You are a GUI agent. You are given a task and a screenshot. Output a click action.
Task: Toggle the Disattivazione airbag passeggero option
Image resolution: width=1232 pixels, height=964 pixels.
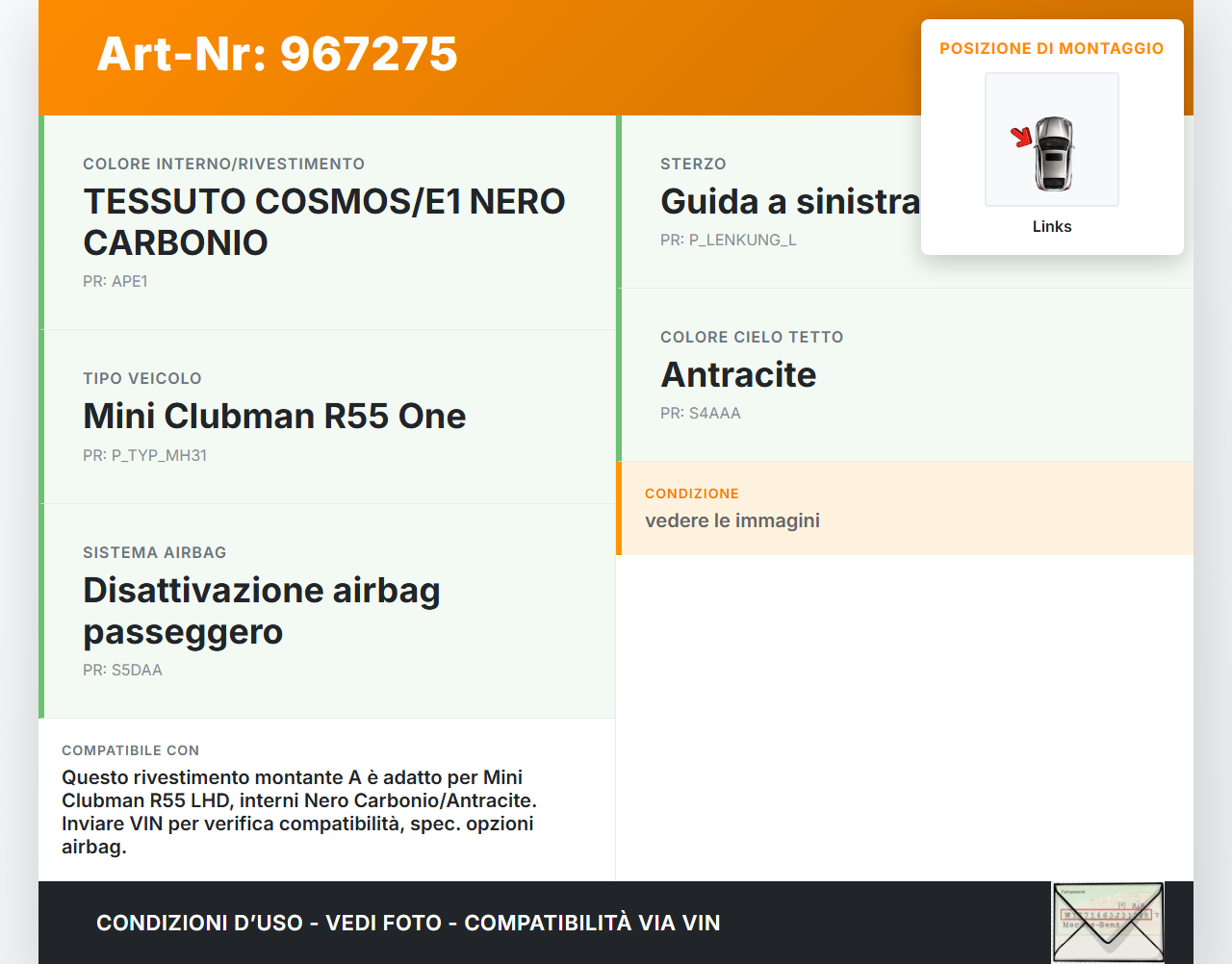[262, 610]
